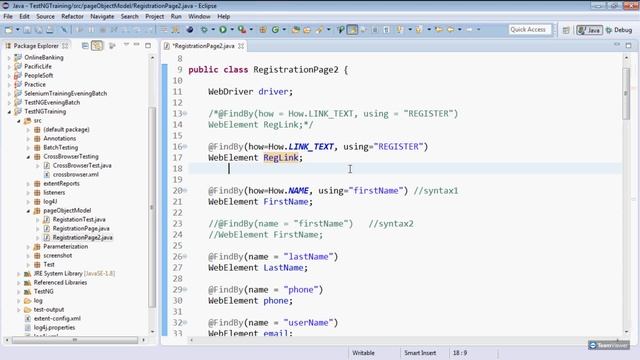Viewport: 640px width, 360px height.
Task: Click the RegLink variable on line 17
Action: [281, 158]
